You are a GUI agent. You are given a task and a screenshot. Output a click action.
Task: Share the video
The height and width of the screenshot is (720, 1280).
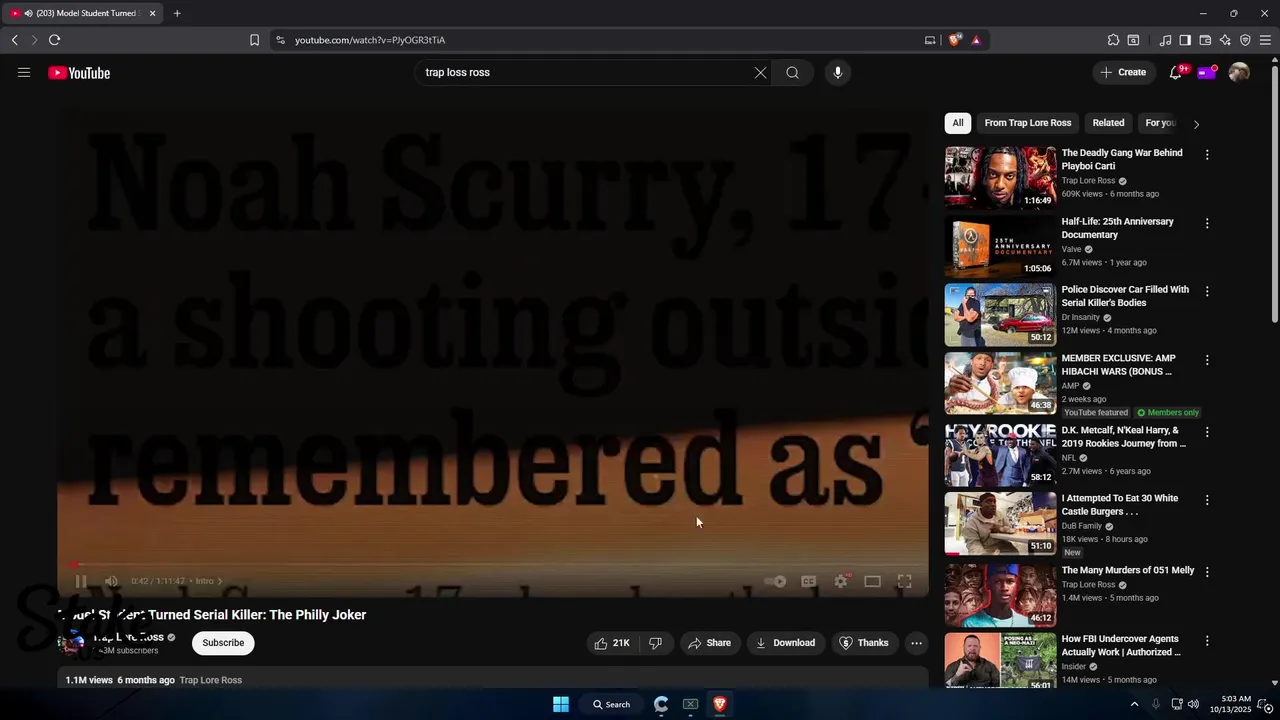[709, 643]
